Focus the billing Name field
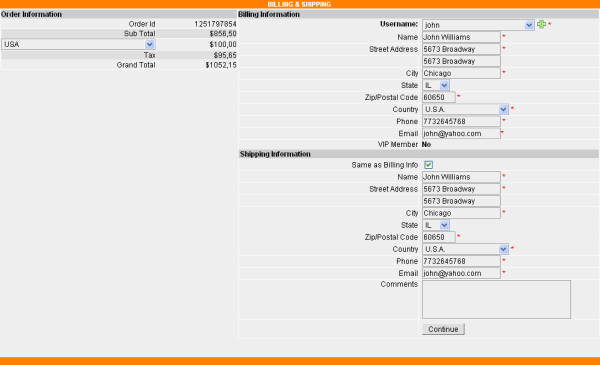The height and width of the screenshot is (365, 600). (461, 37)
